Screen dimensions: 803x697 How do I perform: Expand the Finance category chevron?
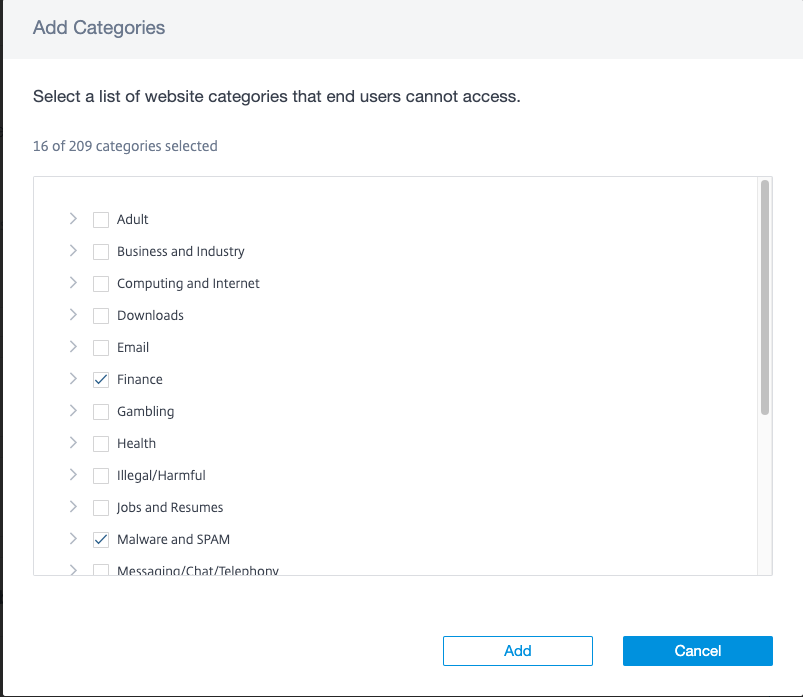[73, 379]
